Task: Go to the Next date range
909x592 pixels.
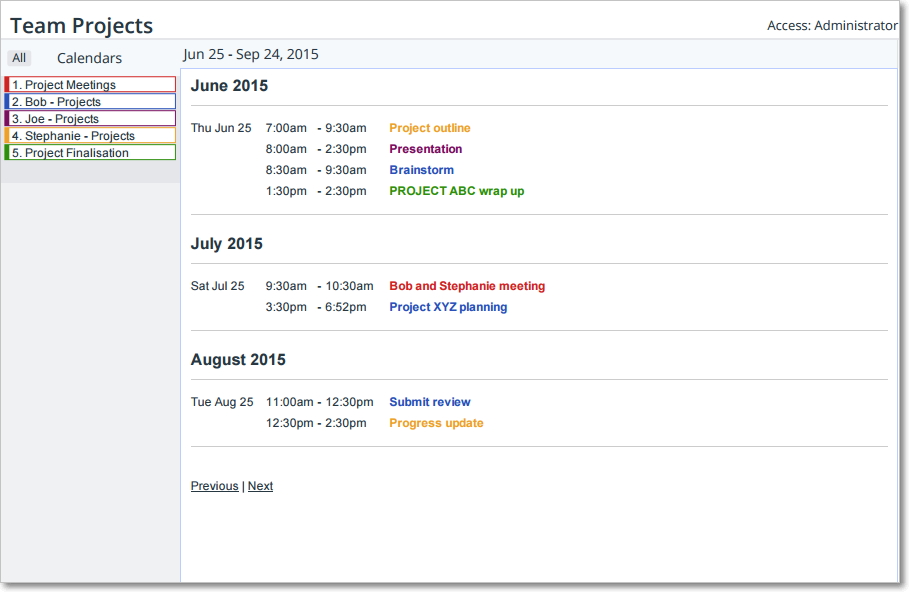Action: tap(260, 486)
